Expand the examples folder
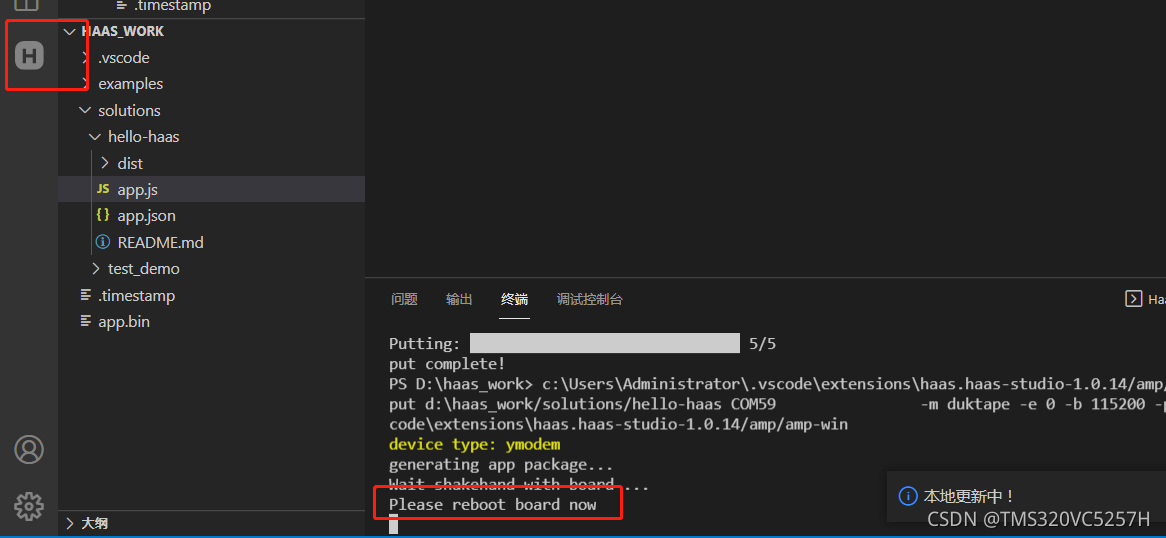This screenshot has width=1166, height=538. coord(86,83)
